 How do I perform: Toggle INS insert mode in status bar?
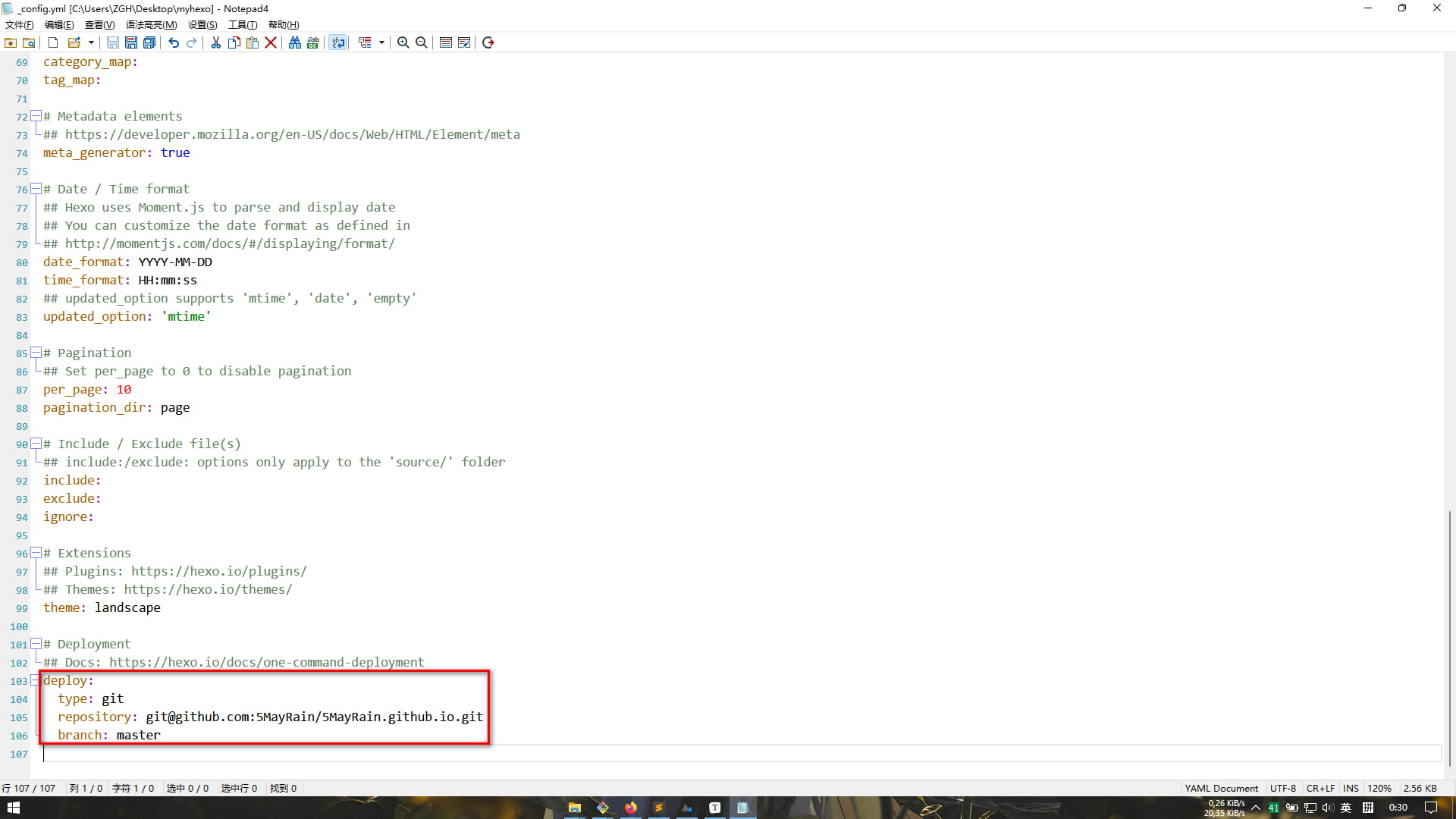1351,788
